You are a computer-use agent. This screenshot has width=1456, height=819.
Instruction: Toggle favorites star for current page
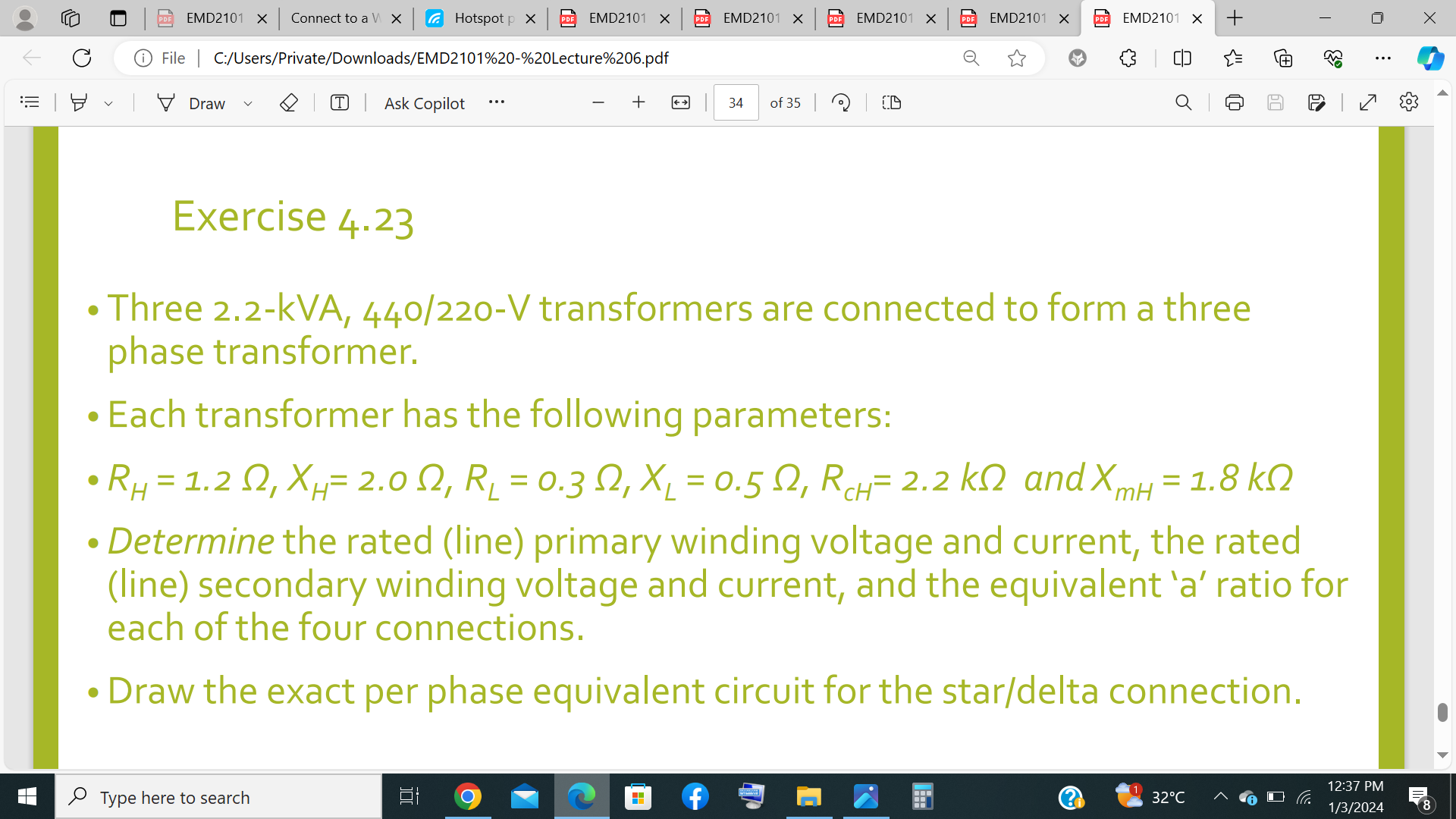pyautogui.click(x=1019, y=57)
